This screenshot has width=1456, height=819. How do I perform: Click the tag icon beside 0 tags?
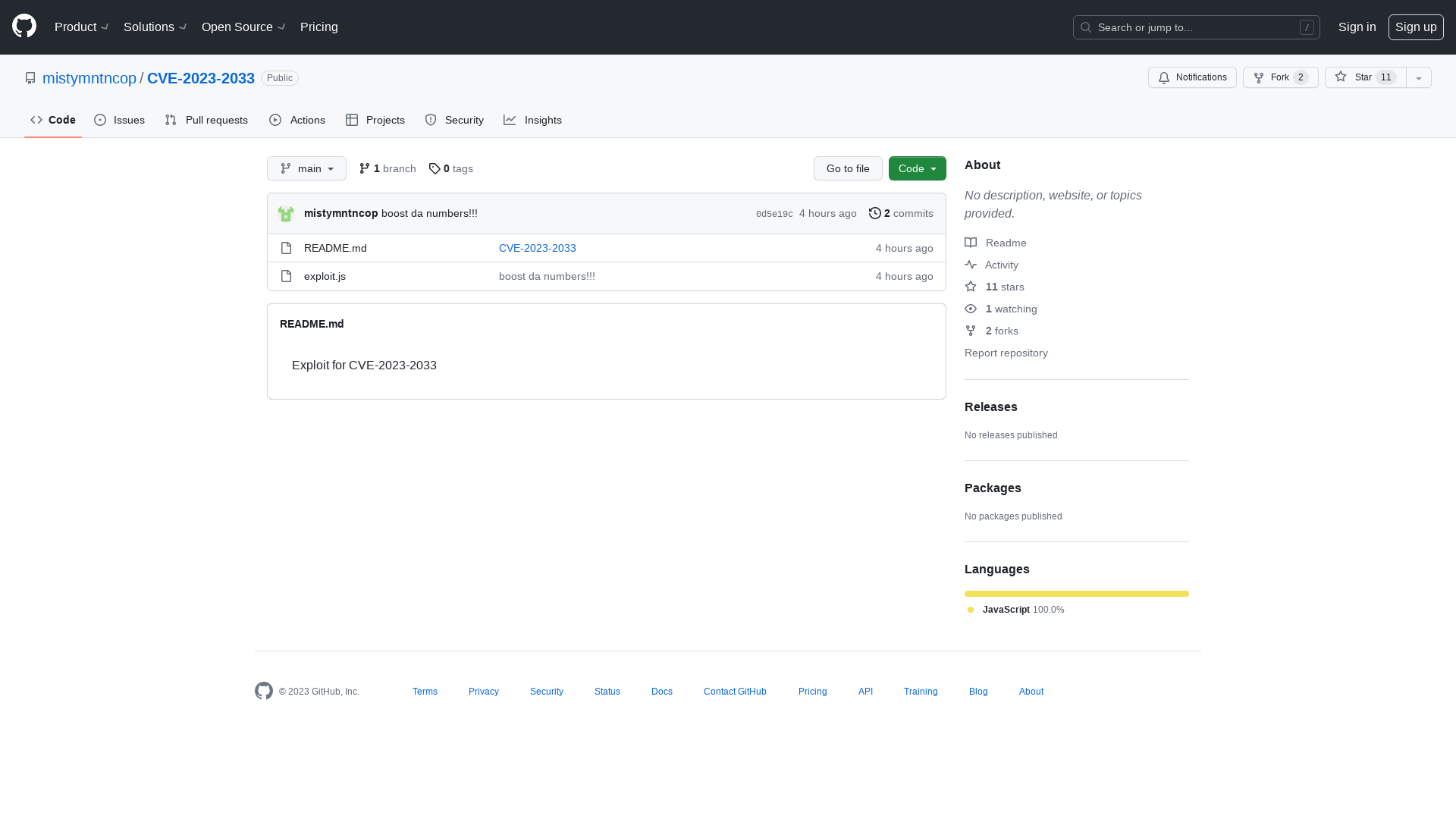[435, 168]
